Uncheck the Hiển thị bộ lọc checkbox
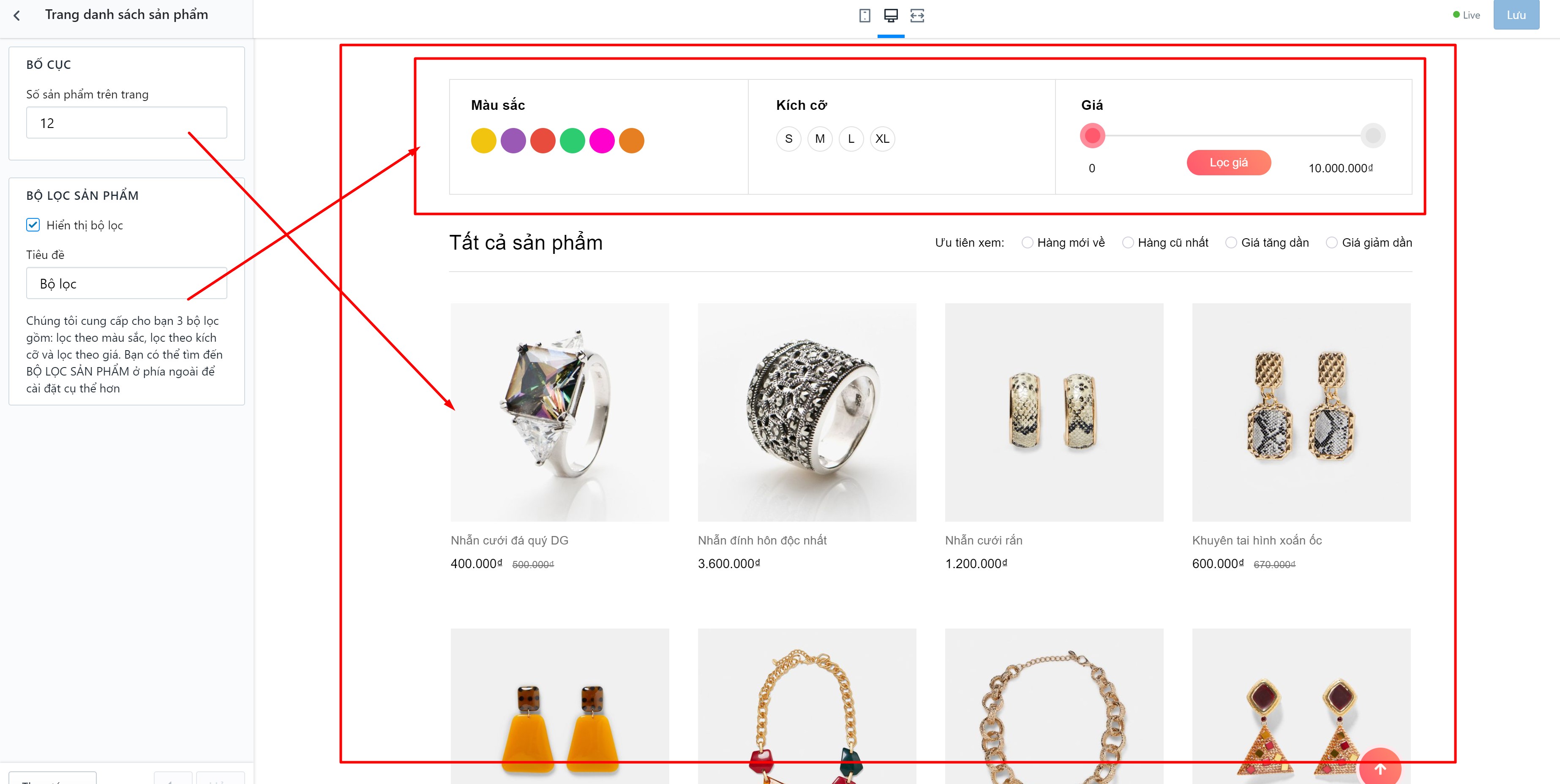Viewport: 1560px width, 784px height. [33, 225]
